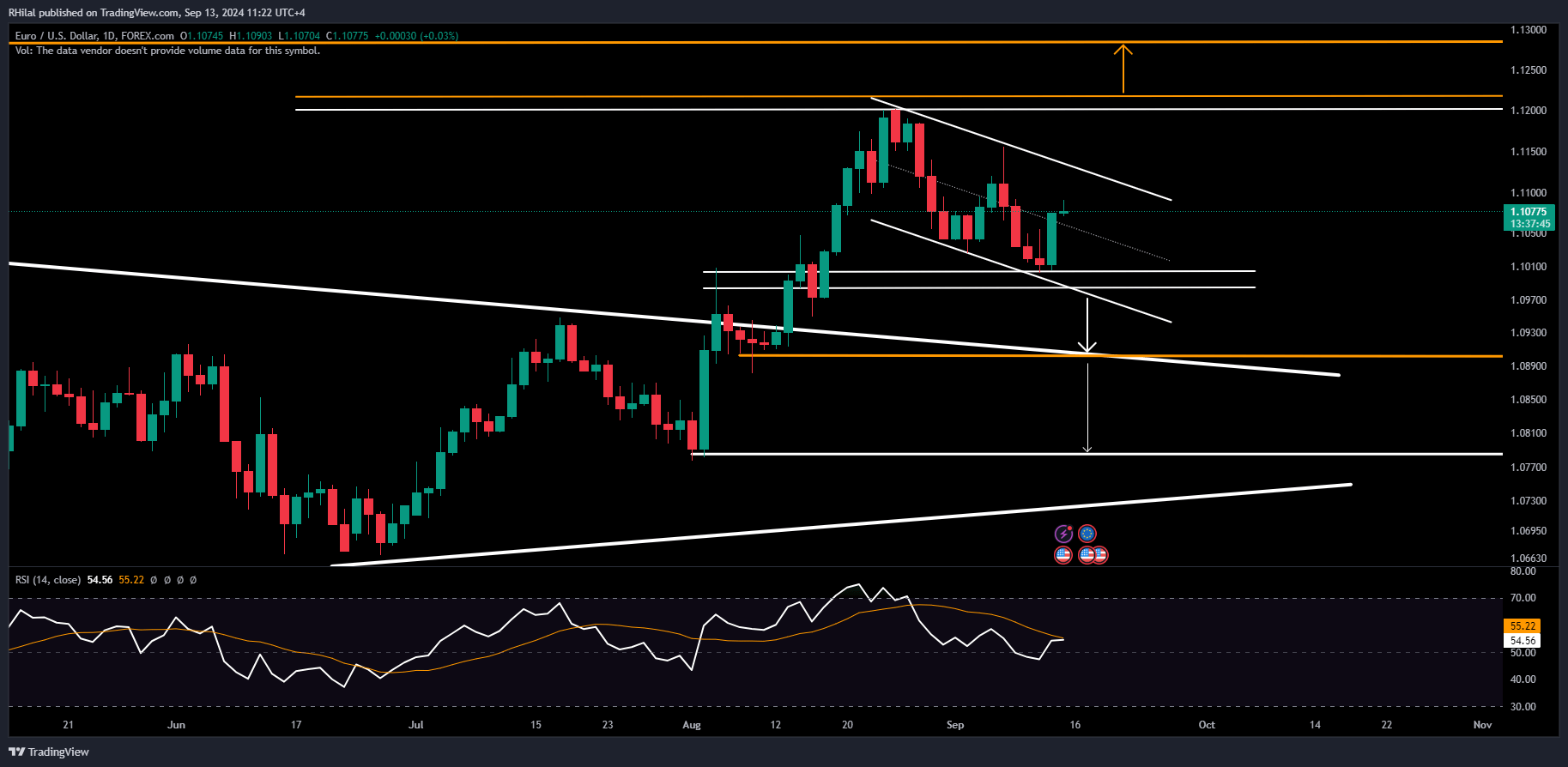Viewport: 1568px width, 767px height.
Task: Click '70.00' on the RSI scale
Action: (1523, 598)
